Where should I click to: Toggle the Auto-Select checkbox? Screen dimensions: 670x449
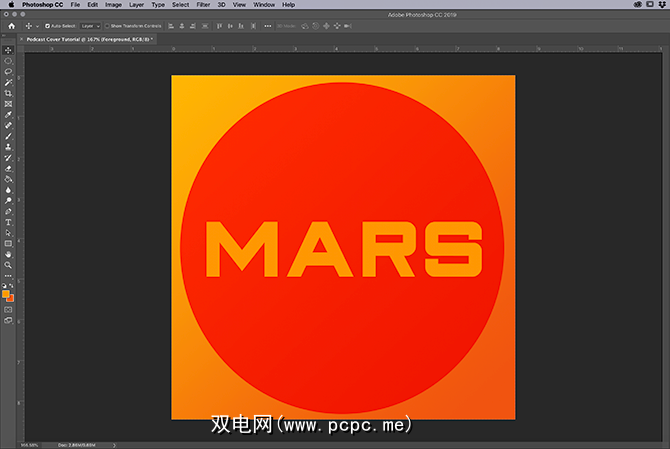pos(48,26)
